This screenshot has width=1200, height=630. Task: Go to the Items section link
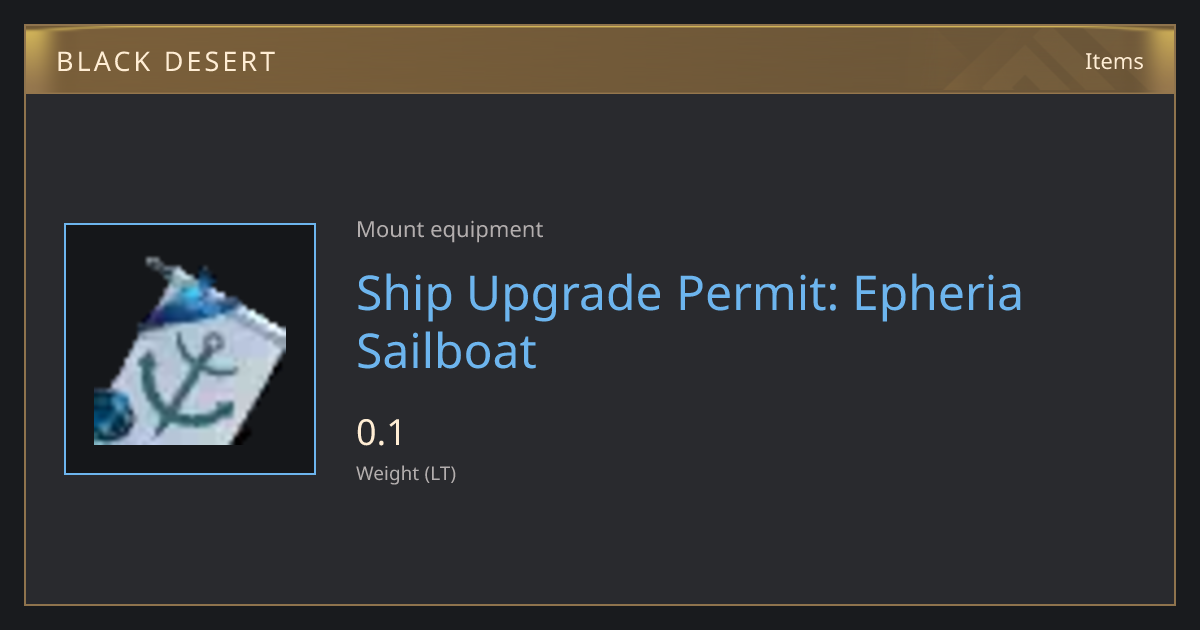1114,61
